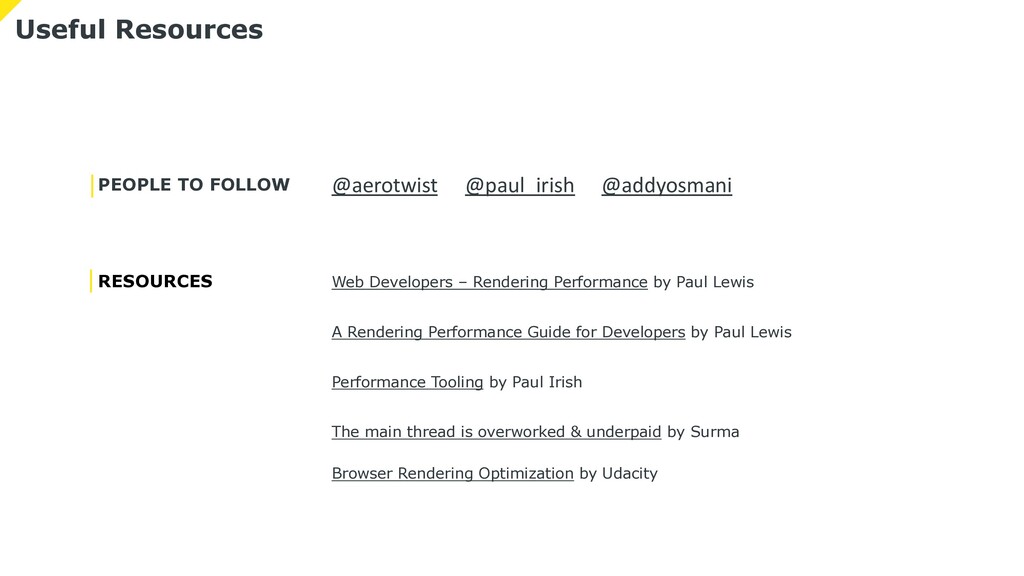Image resolution: width=1024 pixels, height=576 pixels.
Task: Visit the @addyosmani profile link
Action: pos(667,185)
